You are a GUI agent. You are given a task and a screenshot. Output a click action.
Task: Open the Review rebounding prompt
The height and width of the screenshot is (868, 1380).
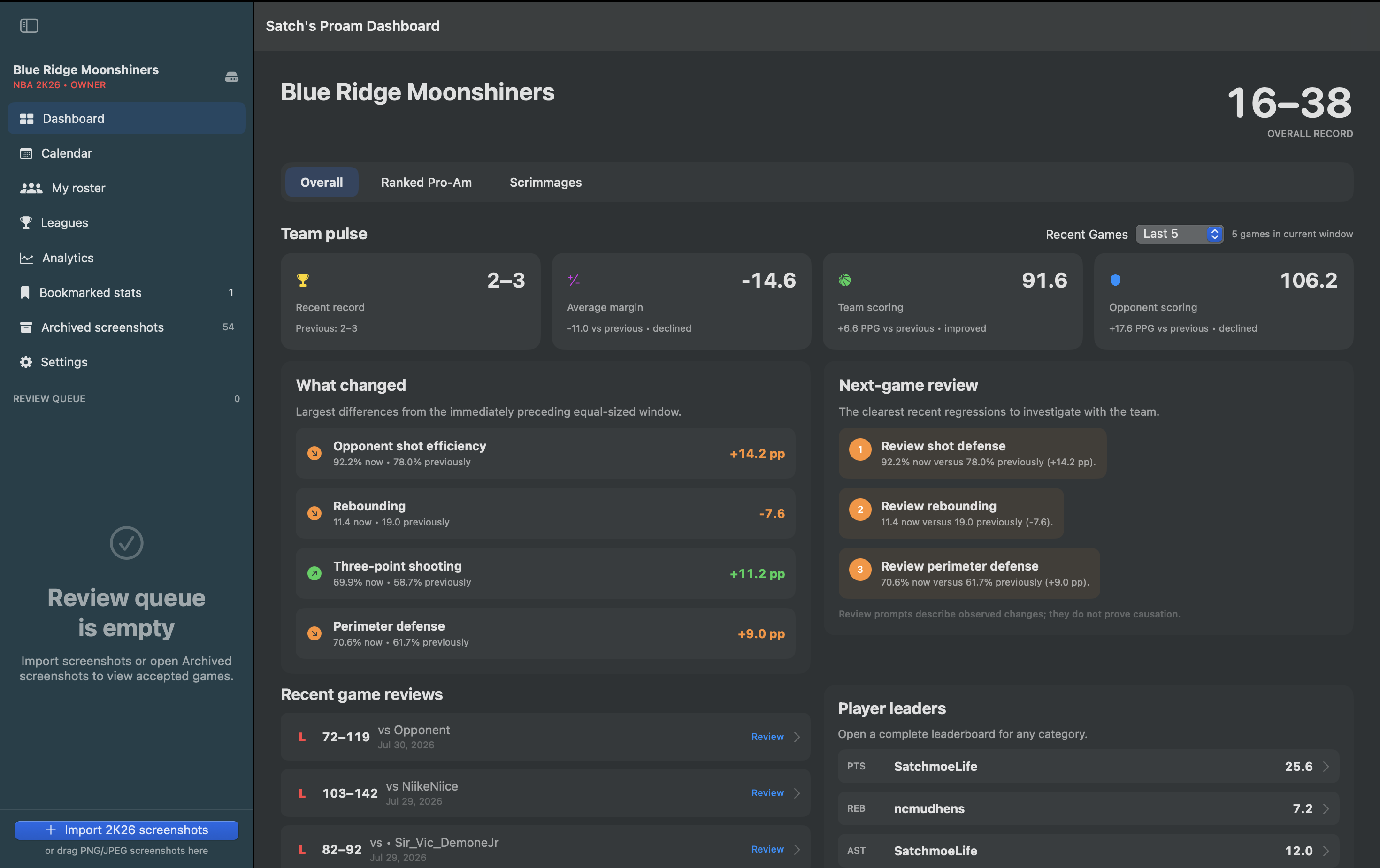click(x=951, y=513)
